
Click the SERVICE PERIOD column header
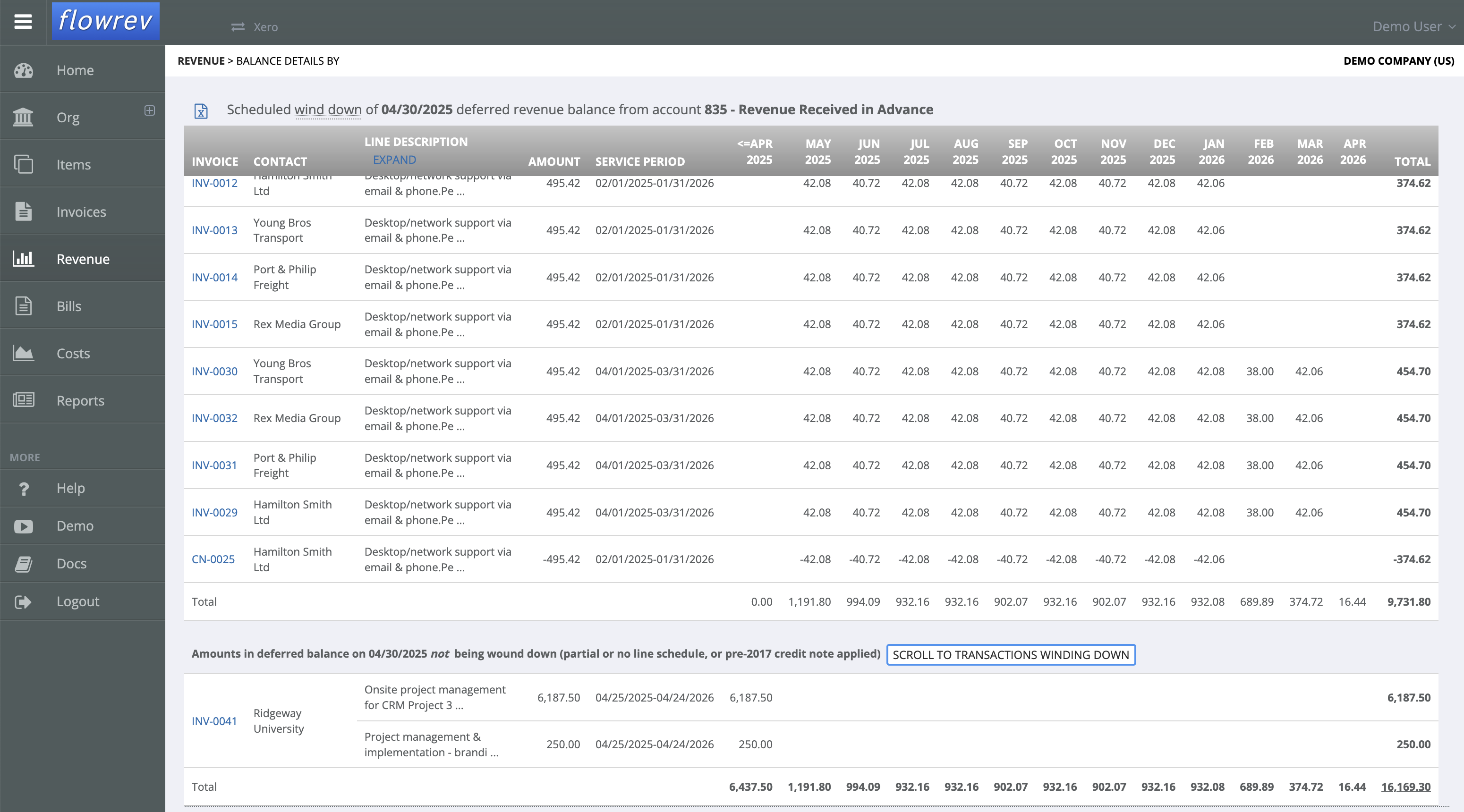click(x=640, y=161)
